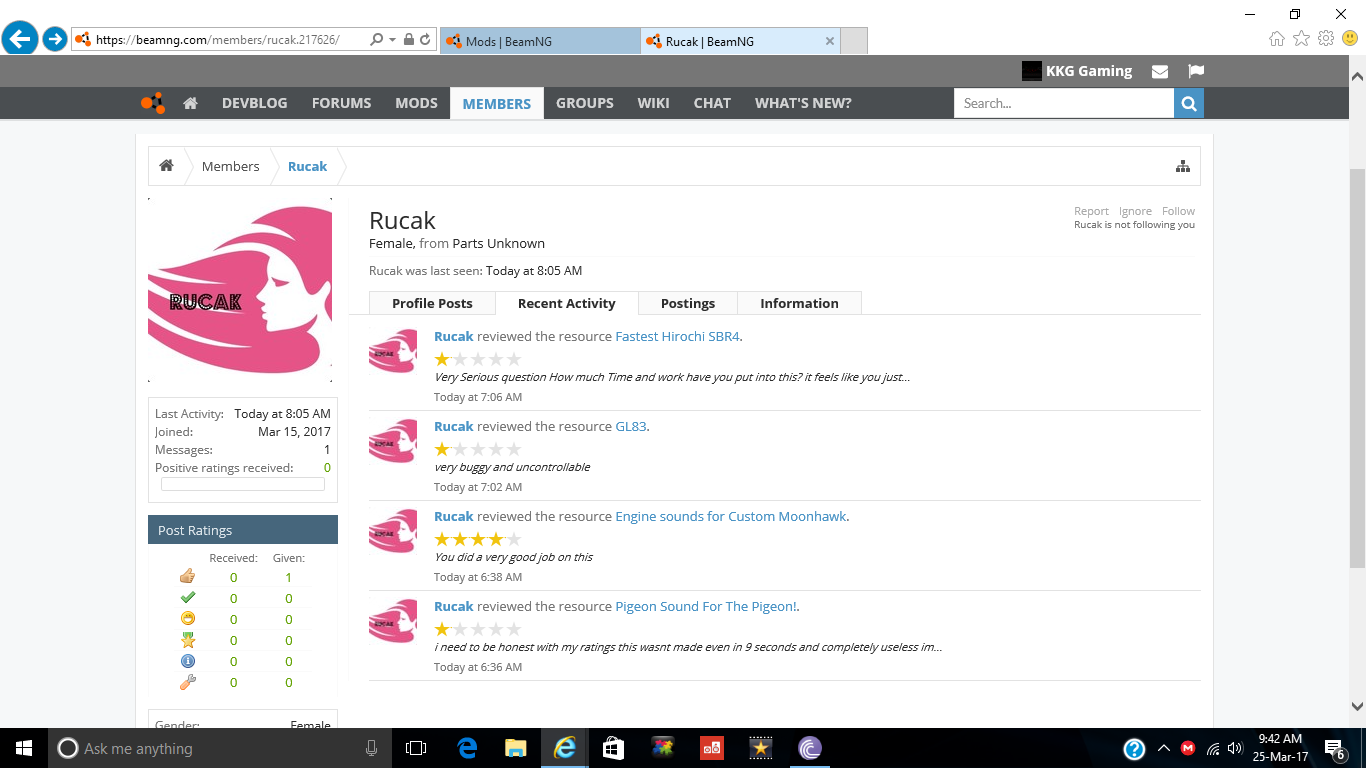Click Rucak's large profile avatar
Image resolution: width=1366 pixels, height=768 pixels.
pos(240,290)
